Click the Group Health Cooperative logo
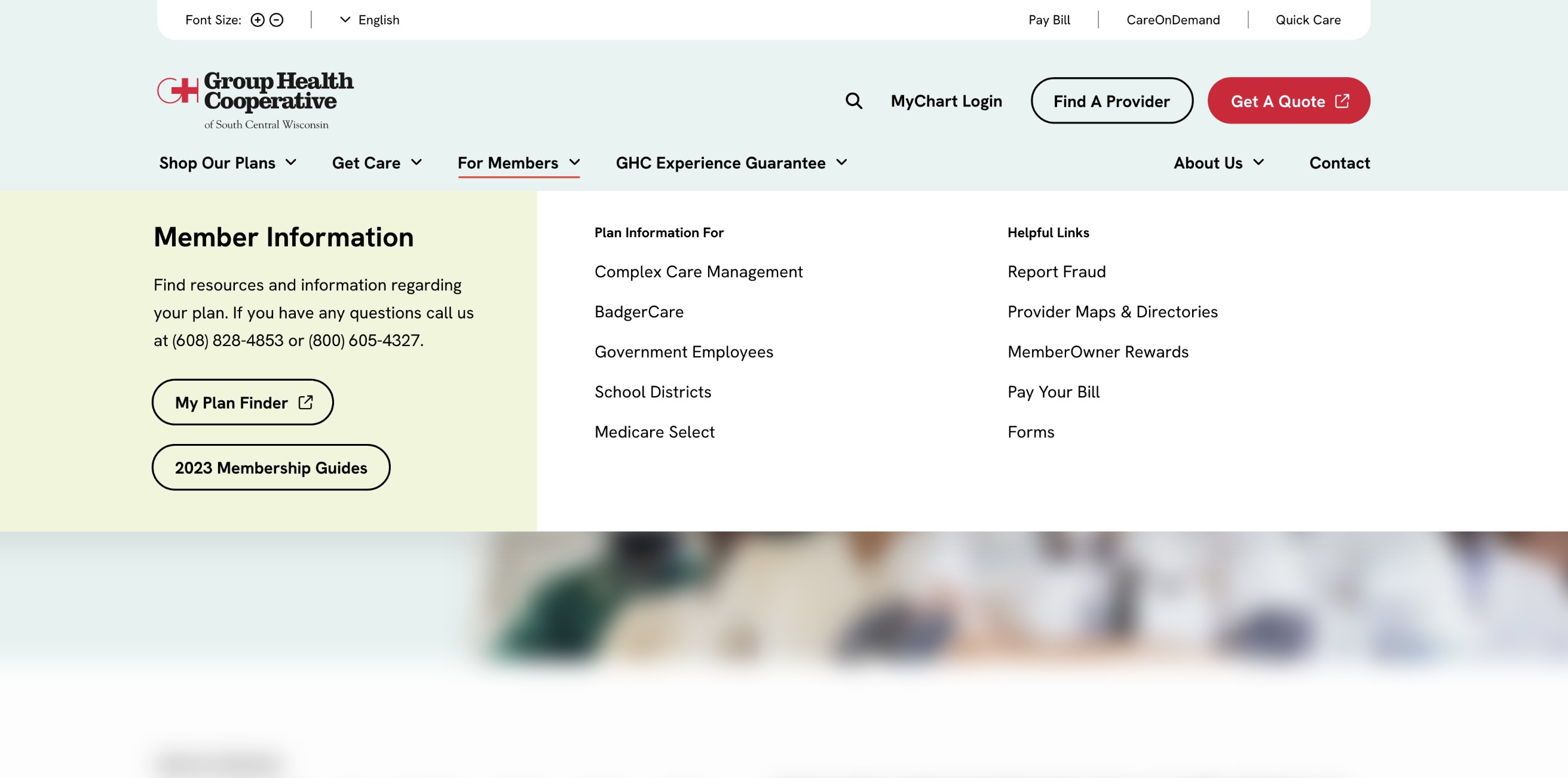1568x778 pixels. point(255,100)
